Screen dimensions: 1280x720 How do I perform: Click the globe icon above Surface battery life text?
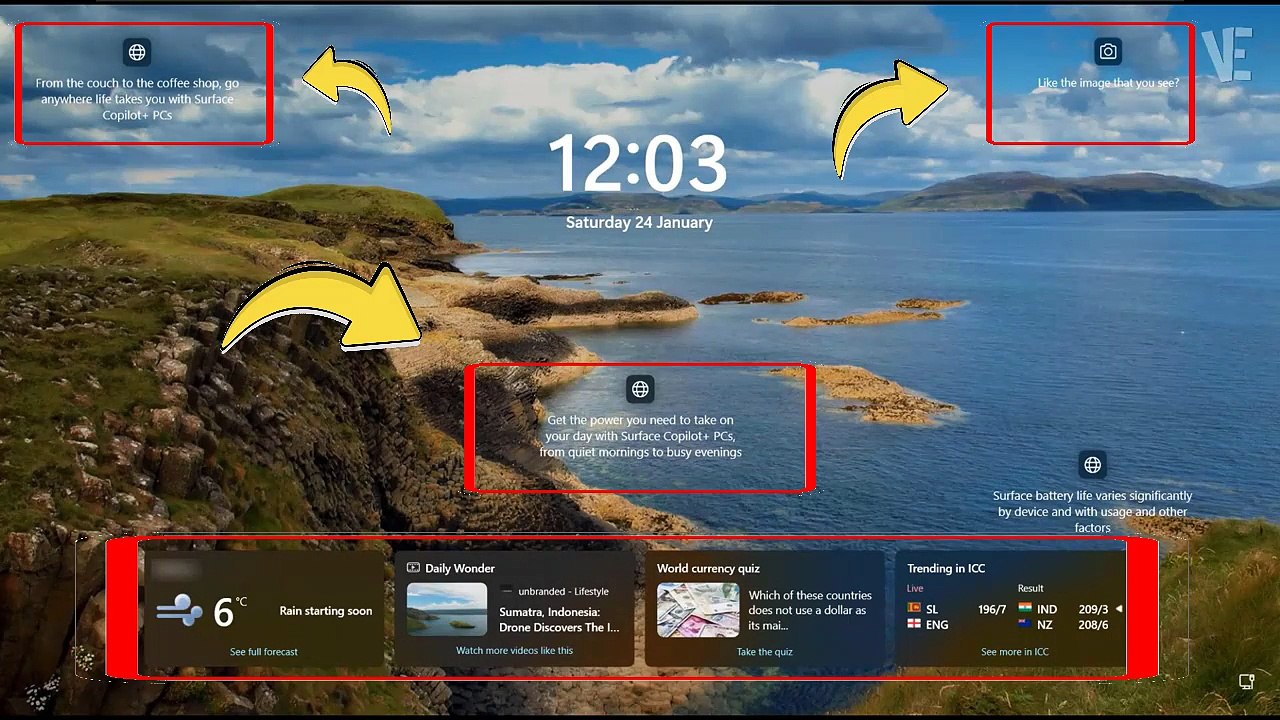pyautogui.click(x=1092, y=465)
